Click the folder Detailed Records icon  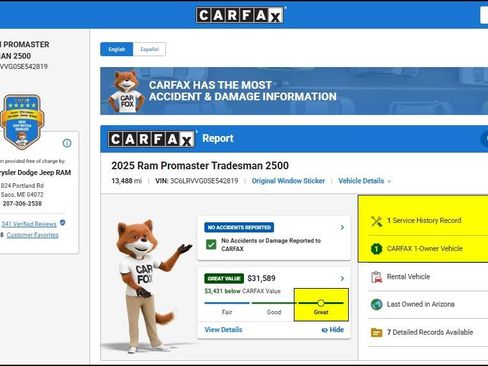click(377, 332)
